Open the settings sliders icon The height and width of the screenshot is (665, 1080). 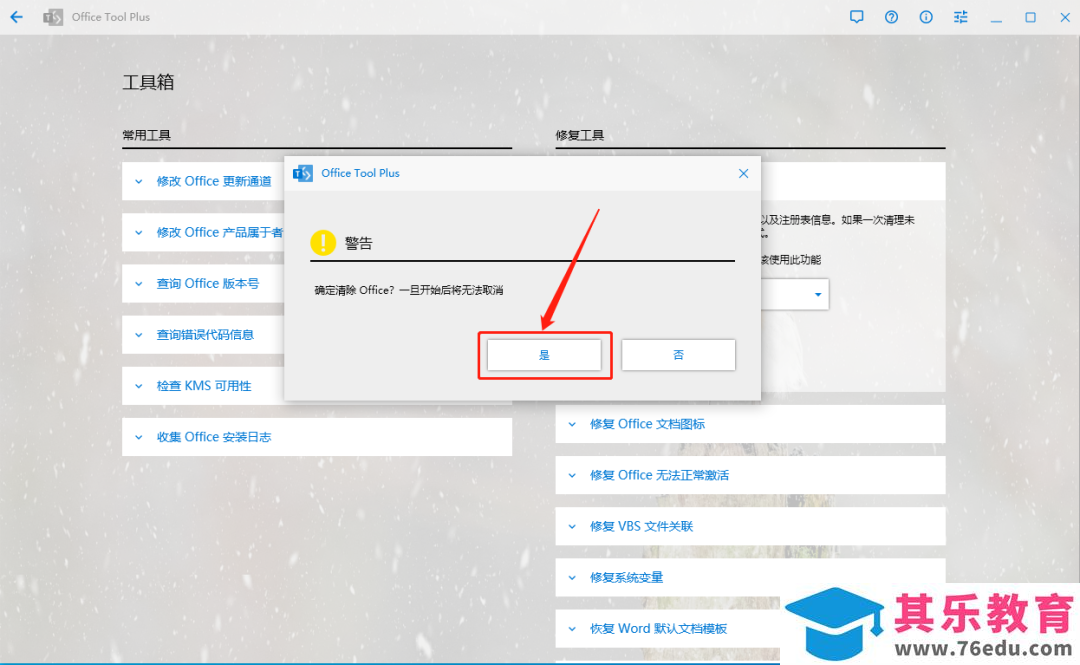960,17
